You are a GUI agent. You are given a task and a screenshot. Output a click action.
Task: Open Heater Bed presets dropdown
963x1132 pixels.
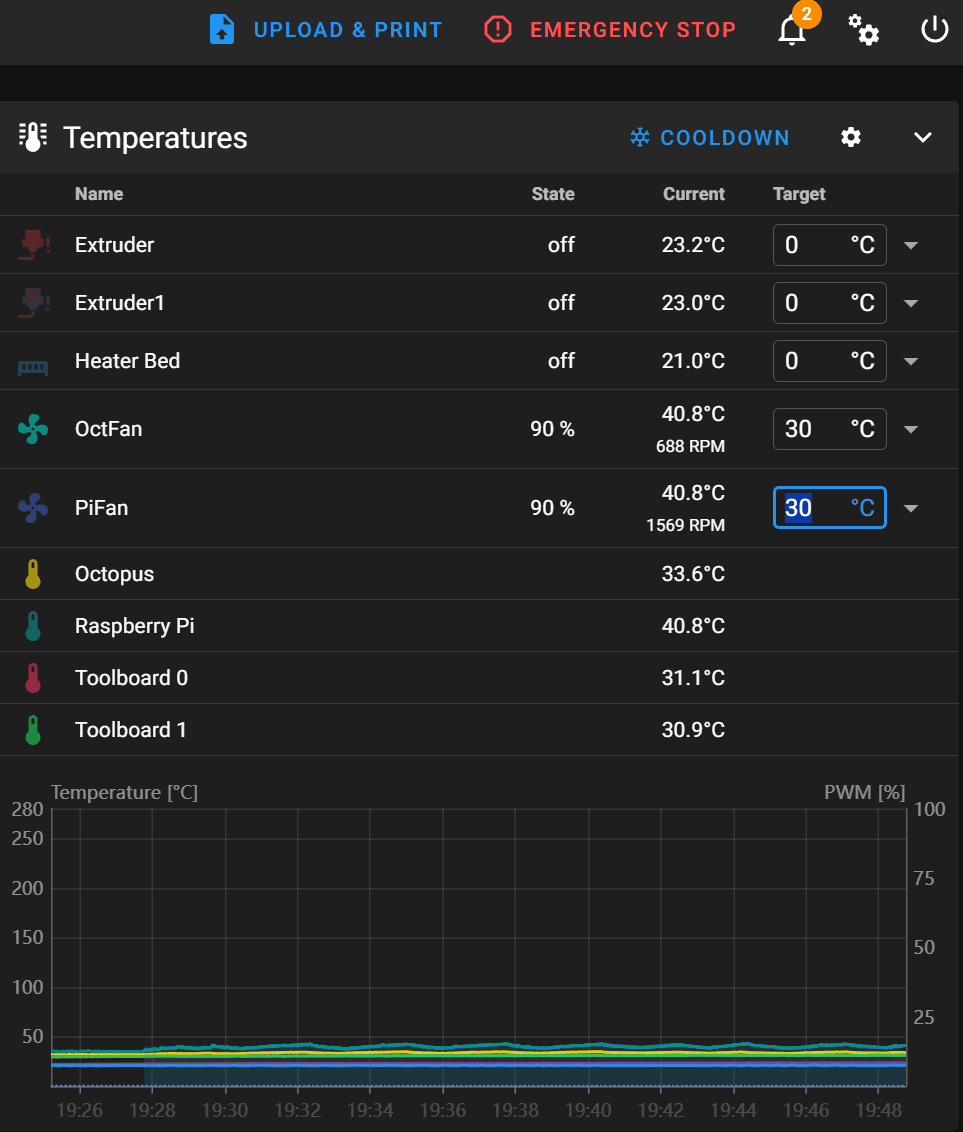911,361
